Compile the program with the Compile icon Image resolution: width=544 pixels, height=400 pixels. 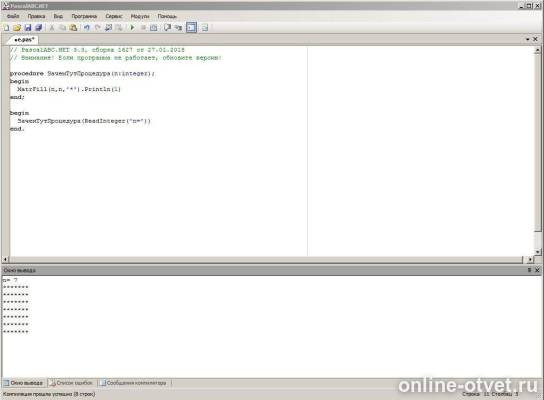[x=154, y=28]
